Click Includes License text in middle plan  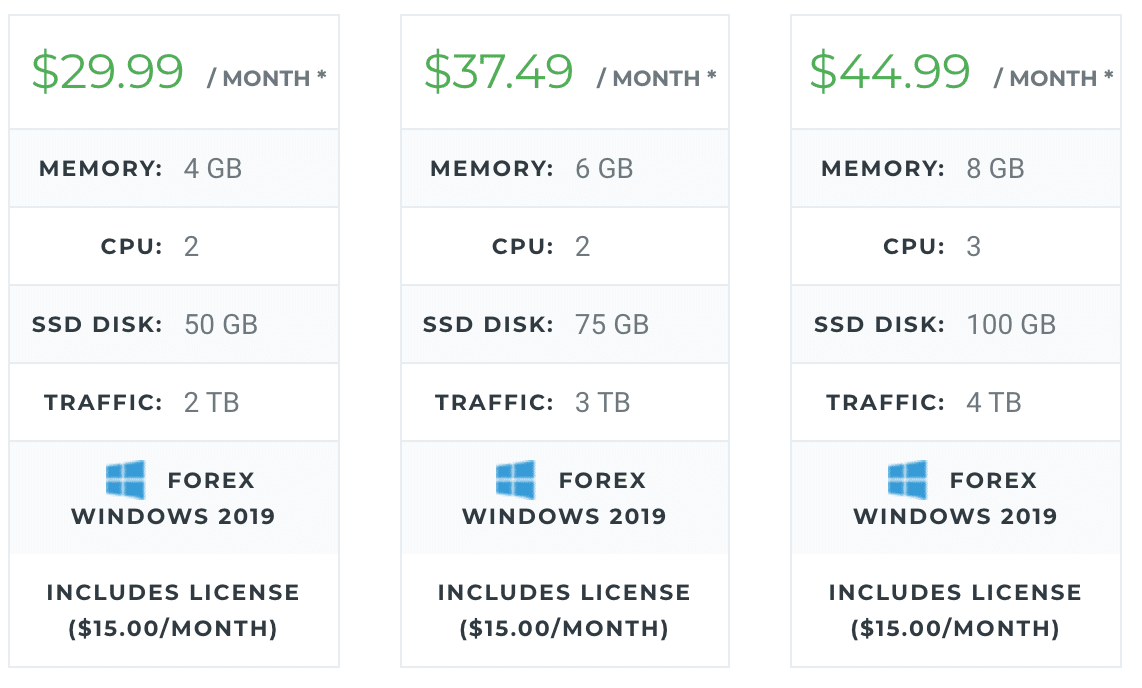coord(564,592)
